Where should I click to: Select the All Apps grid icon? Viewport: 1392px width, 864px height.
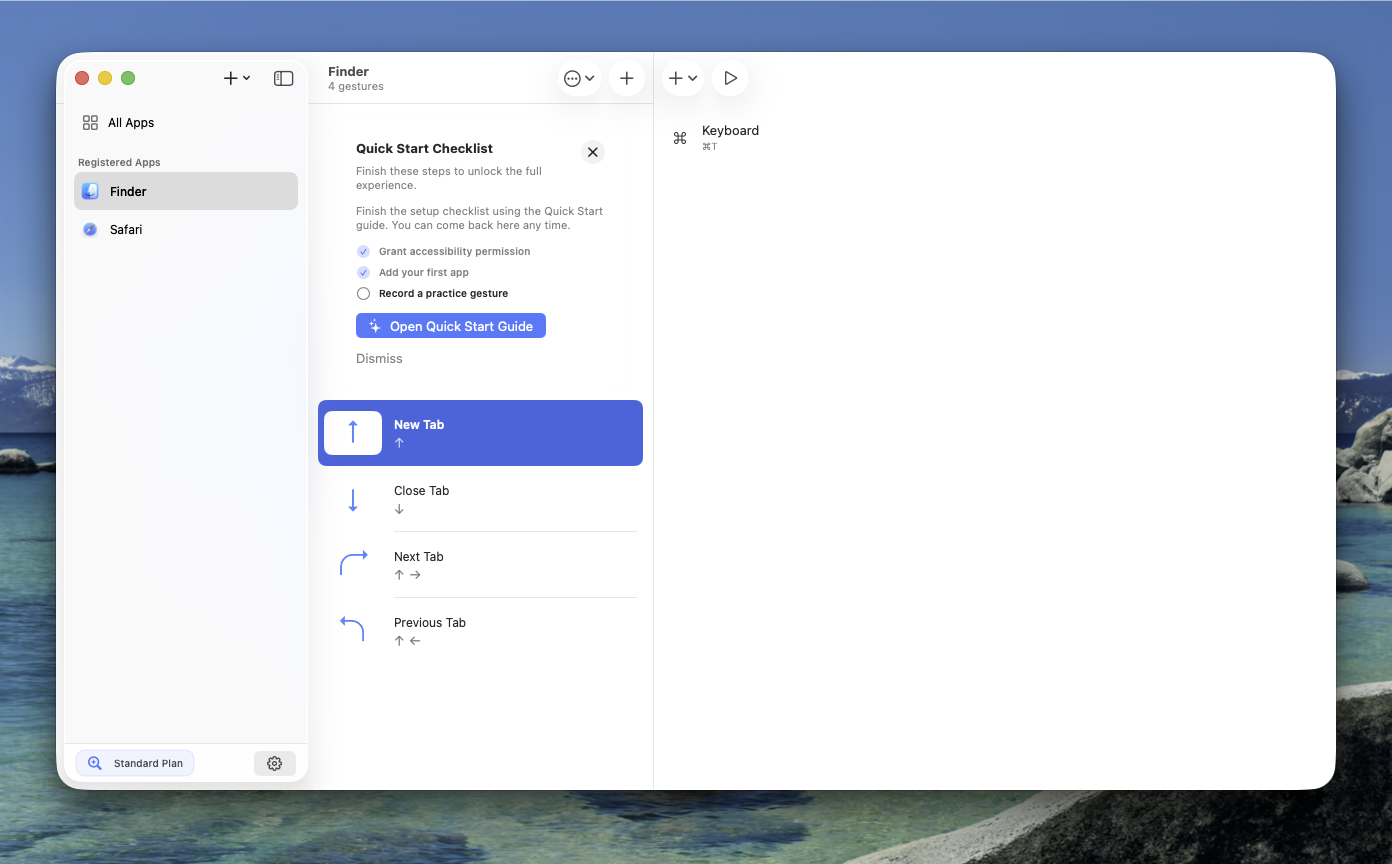90,122
